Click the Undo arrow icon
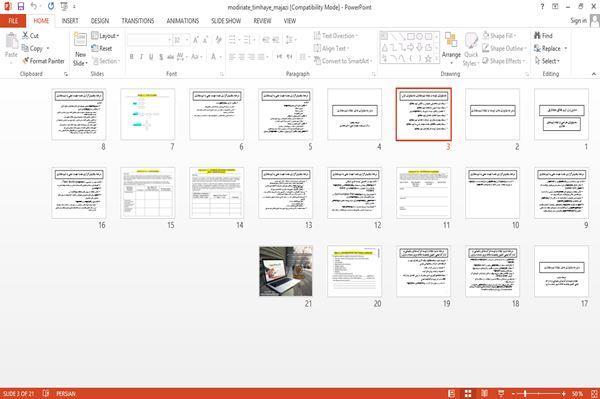 click(34, 7)
